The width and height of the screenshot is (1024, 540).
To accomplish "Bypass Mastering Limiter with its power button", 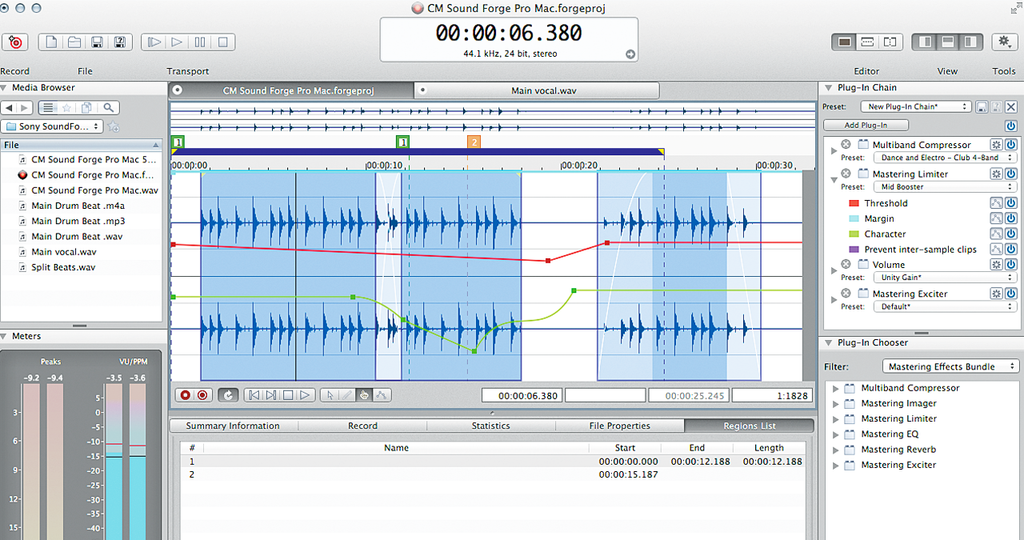I will coord(1011,174).
